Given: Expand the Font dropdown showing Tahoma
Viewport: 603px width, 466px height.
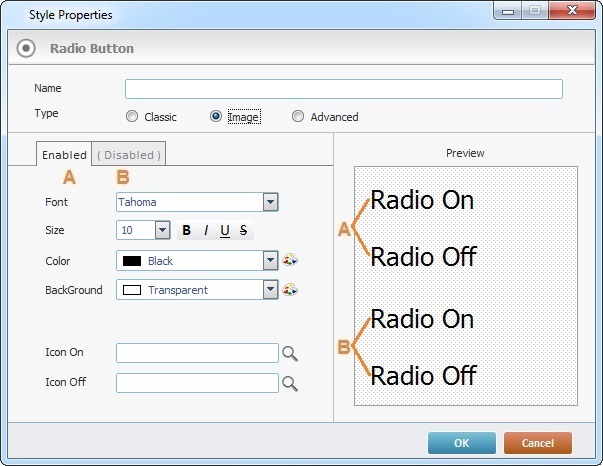Looking at the screenshot, I should click(x=270, y=202).
